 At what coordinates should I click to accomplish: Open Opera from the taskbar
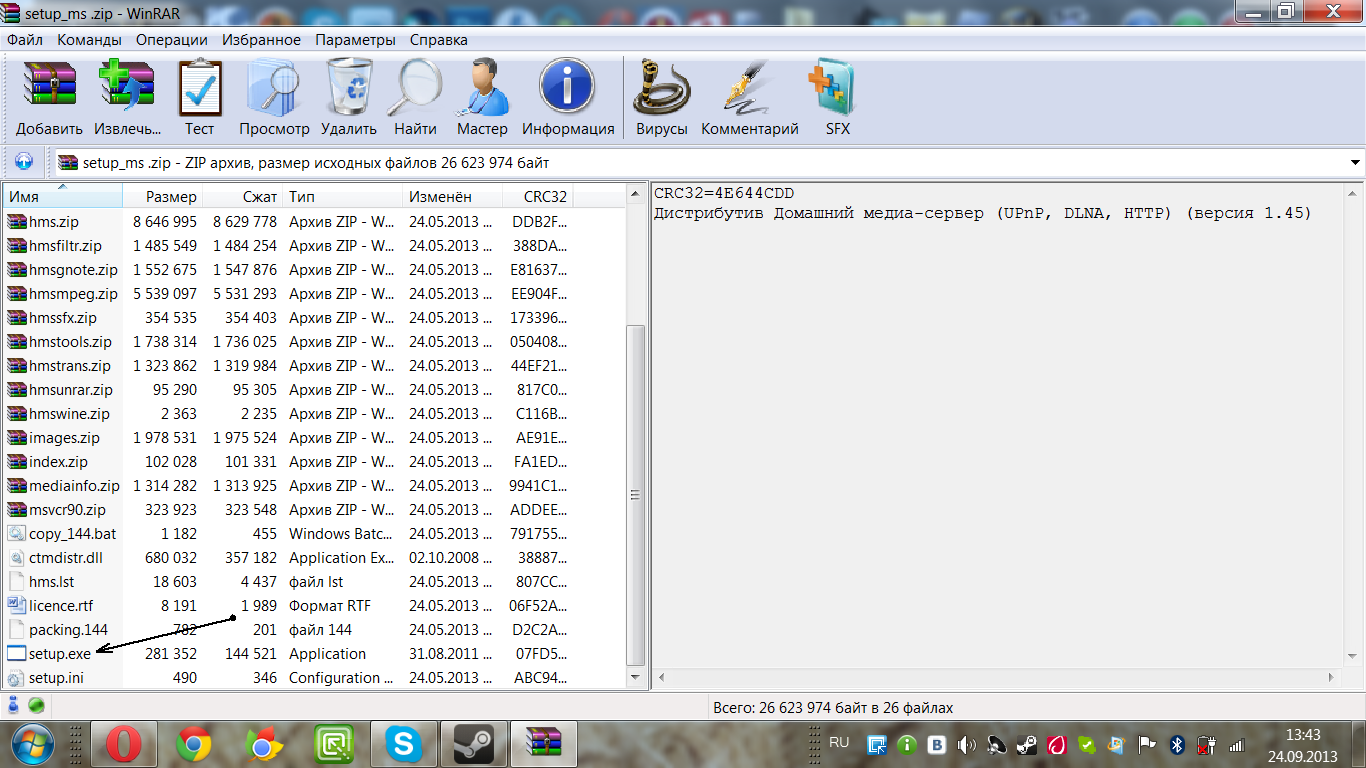click(x=123, y=744)
